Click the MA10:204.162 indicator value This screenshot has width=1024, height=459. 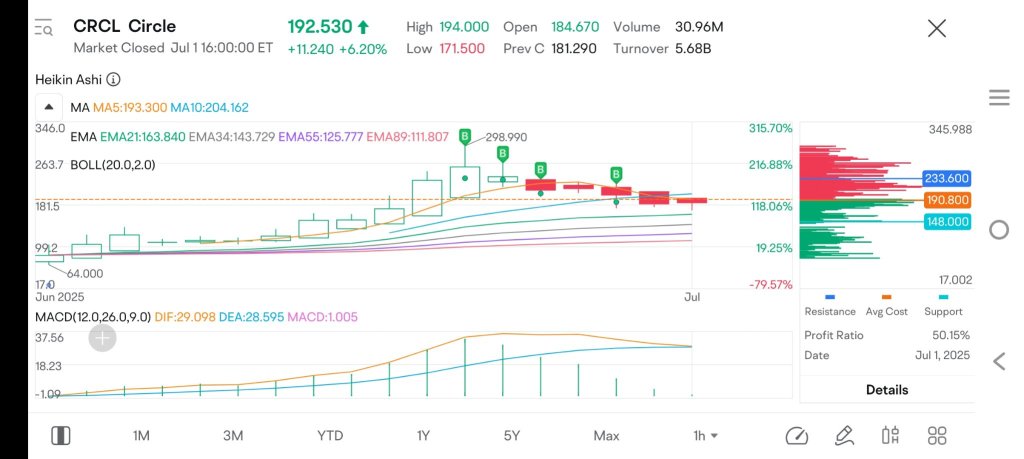tap(210, 108)
